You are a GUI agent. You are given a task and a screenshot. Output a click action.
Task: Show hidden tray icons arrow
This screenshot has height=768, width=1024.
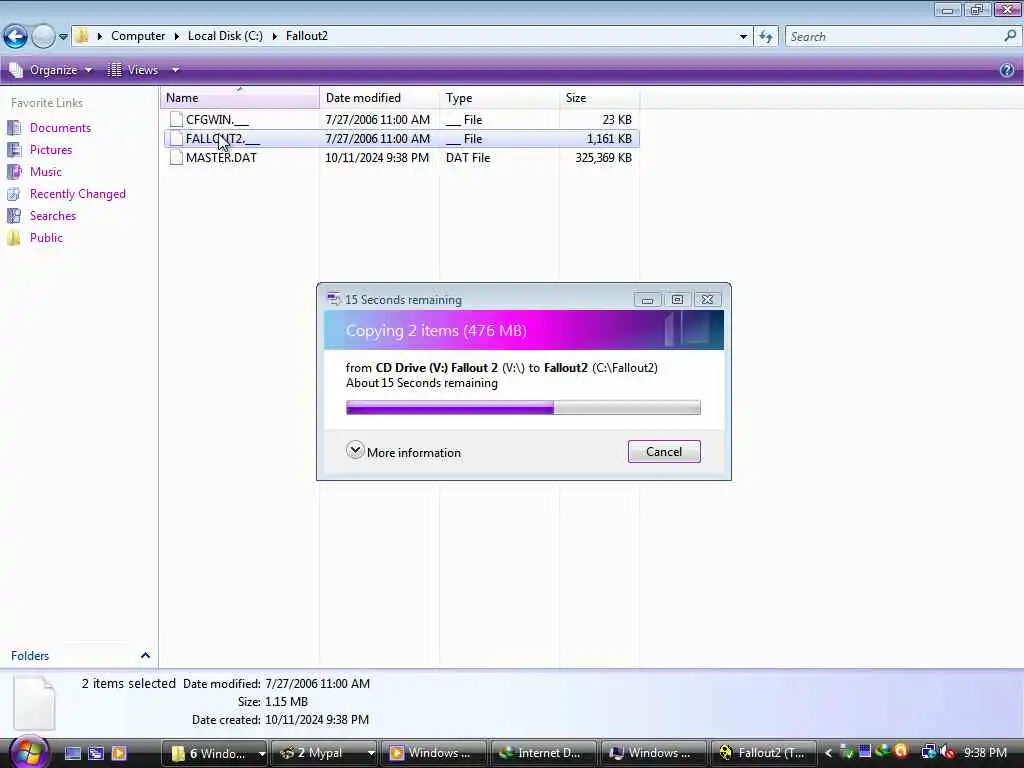828,753
